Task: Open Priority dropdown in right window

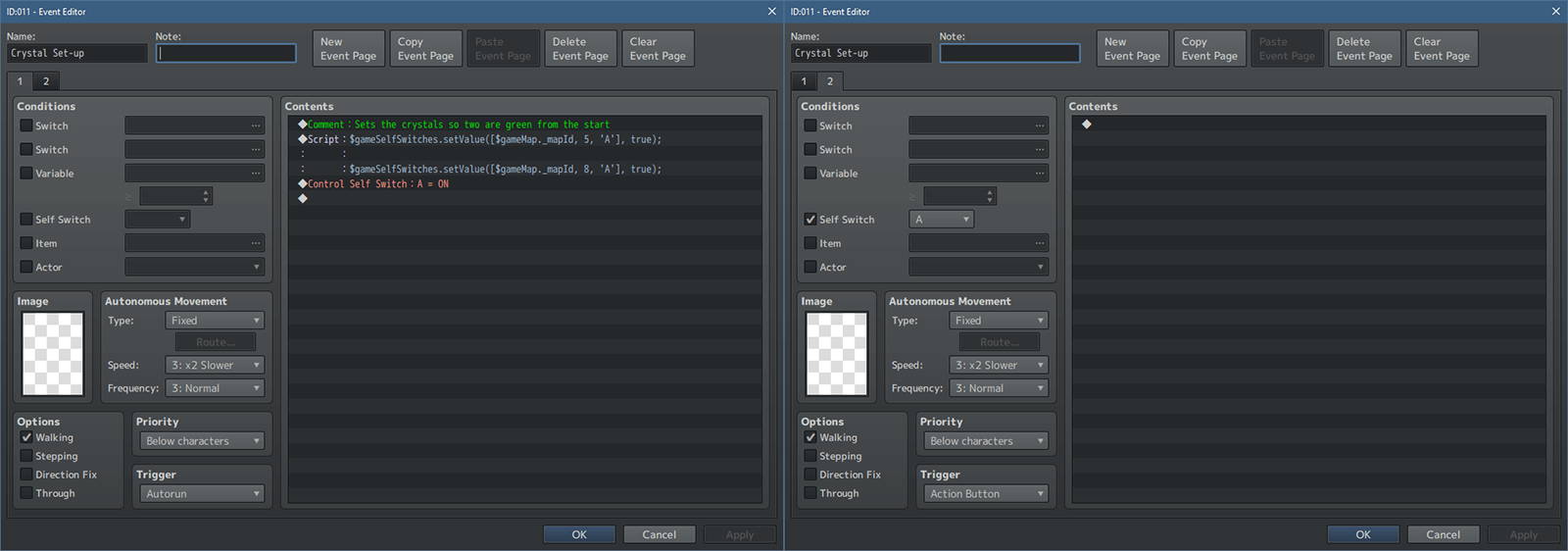Action: (x=986, y=441)
